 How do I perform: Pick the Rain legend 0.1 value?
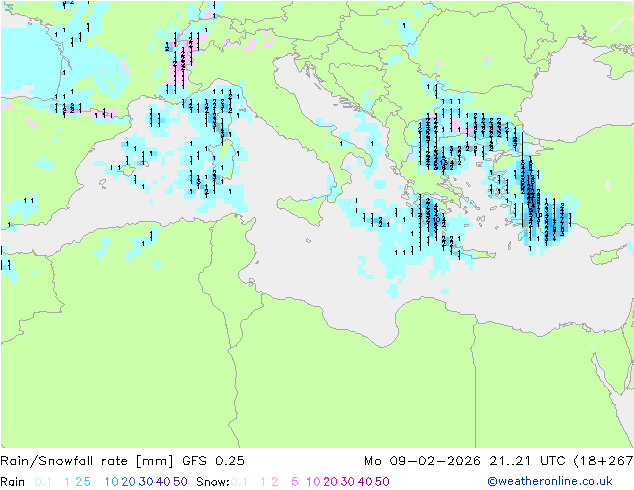point(43,482)
